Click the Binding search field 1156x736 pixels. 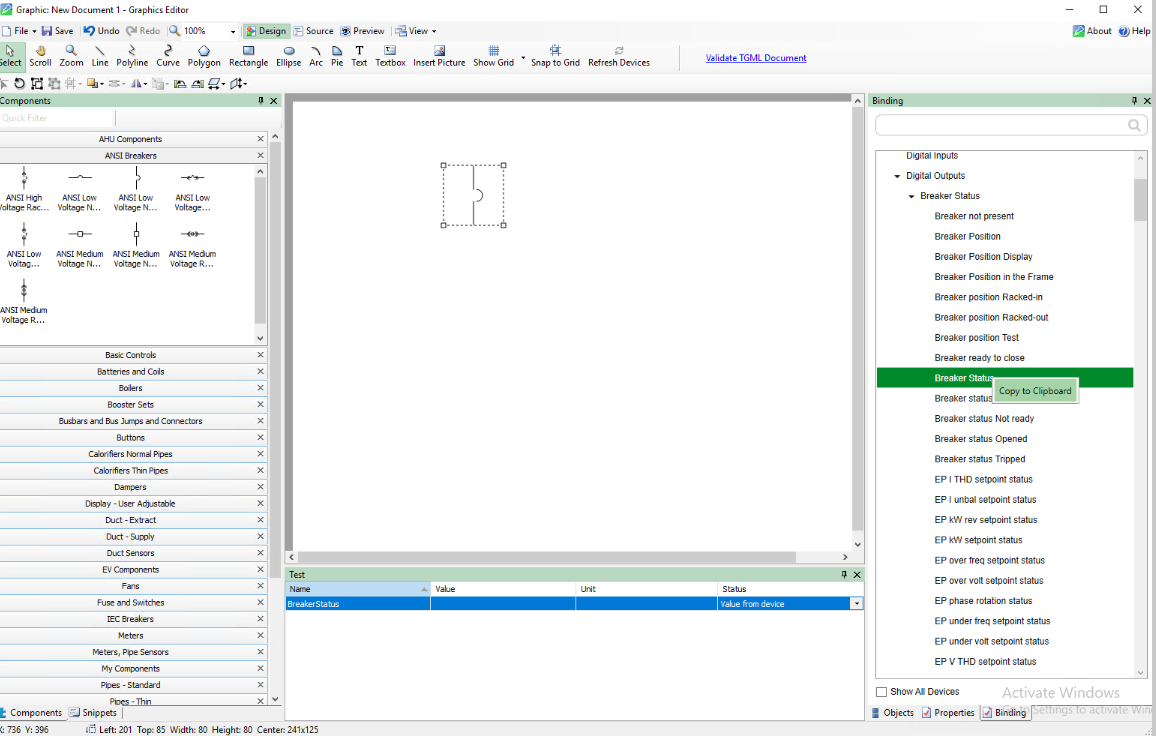pyautogui.click(x=1000, y=125)
